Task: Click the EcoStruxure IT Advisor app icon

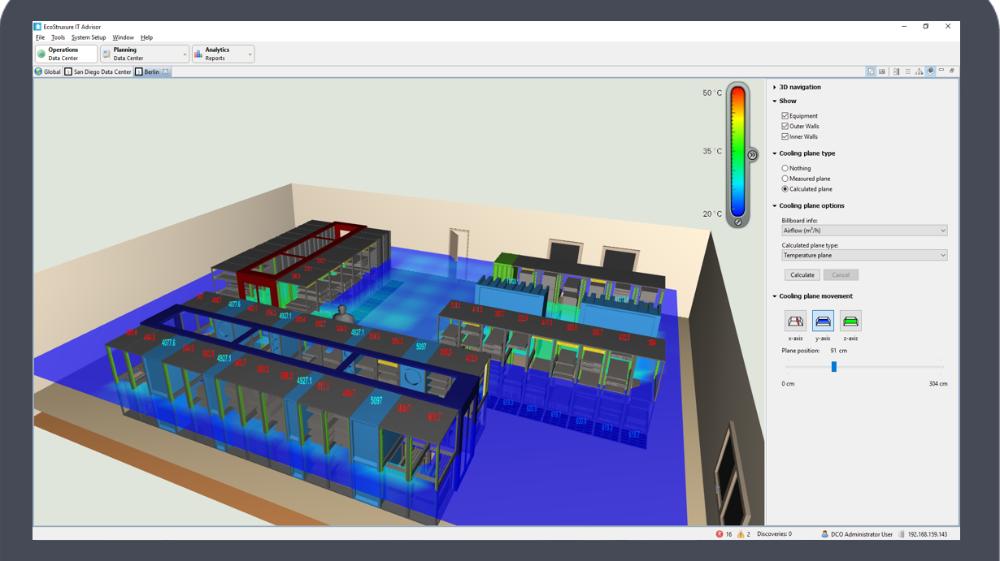Action: (x=38, y=27)
